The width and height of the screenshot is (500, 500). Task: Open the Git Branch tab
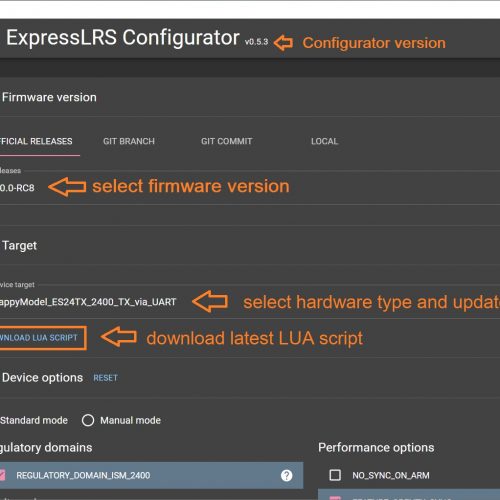tap(129, 141)
